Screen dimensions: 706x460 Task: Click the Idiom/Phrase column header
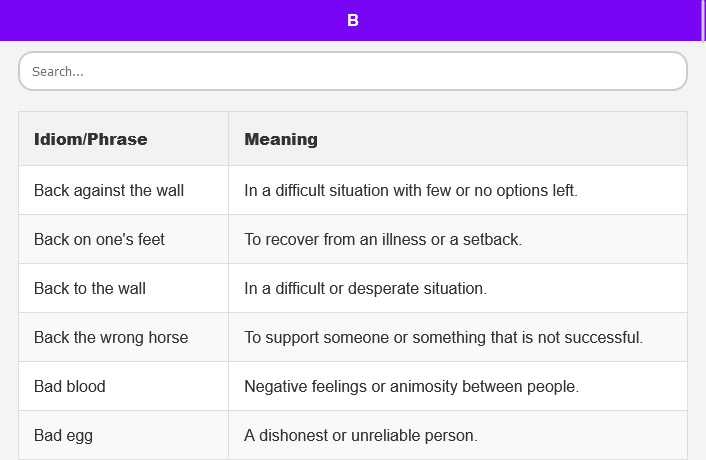pyautogui.click(x=123, y=139)
